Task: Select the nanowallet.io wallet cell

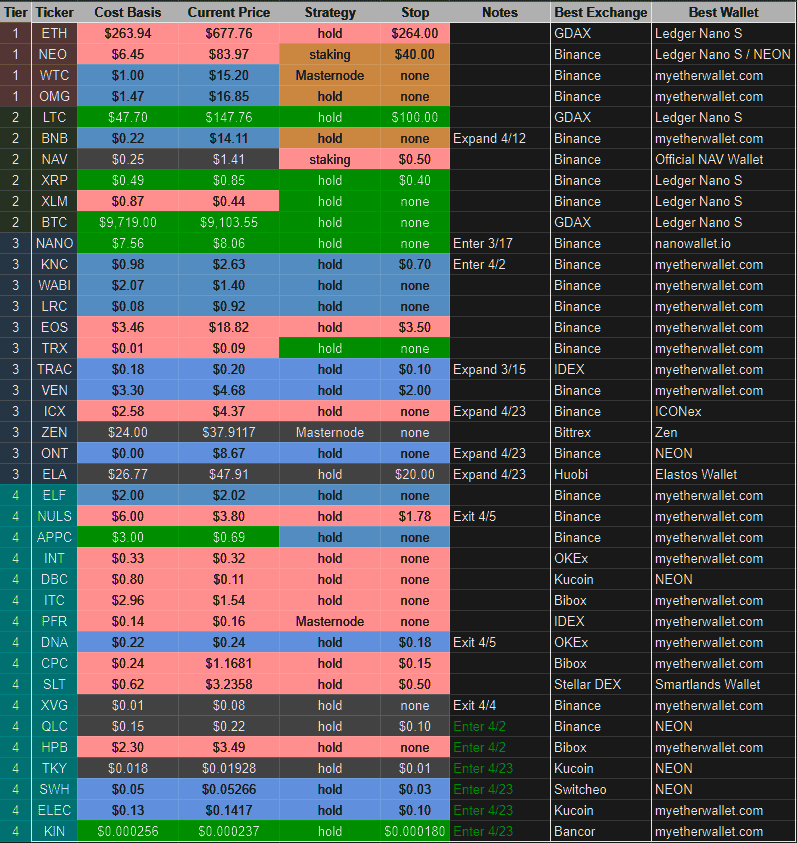Action: 723,243
